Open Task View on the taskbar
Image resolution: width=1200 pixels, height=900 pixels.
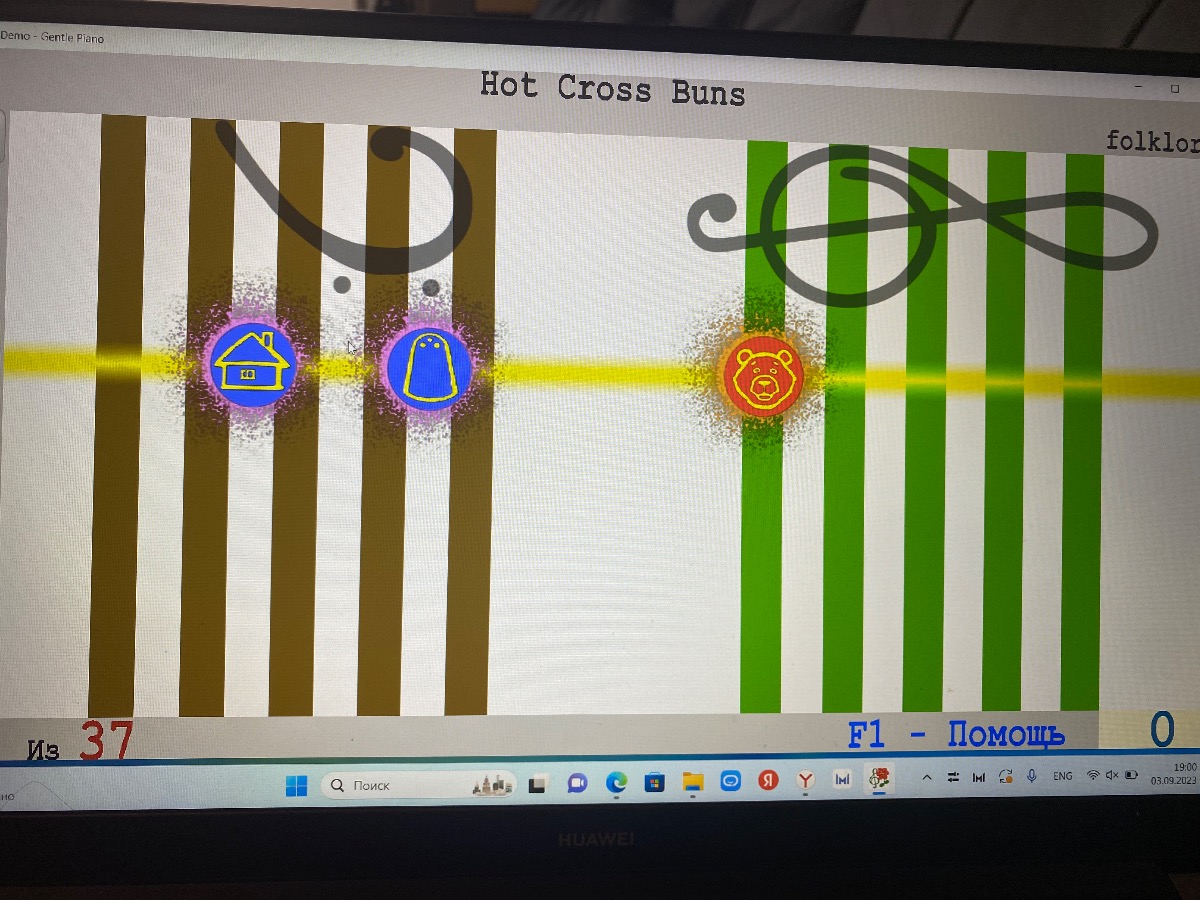click(537, 784)
